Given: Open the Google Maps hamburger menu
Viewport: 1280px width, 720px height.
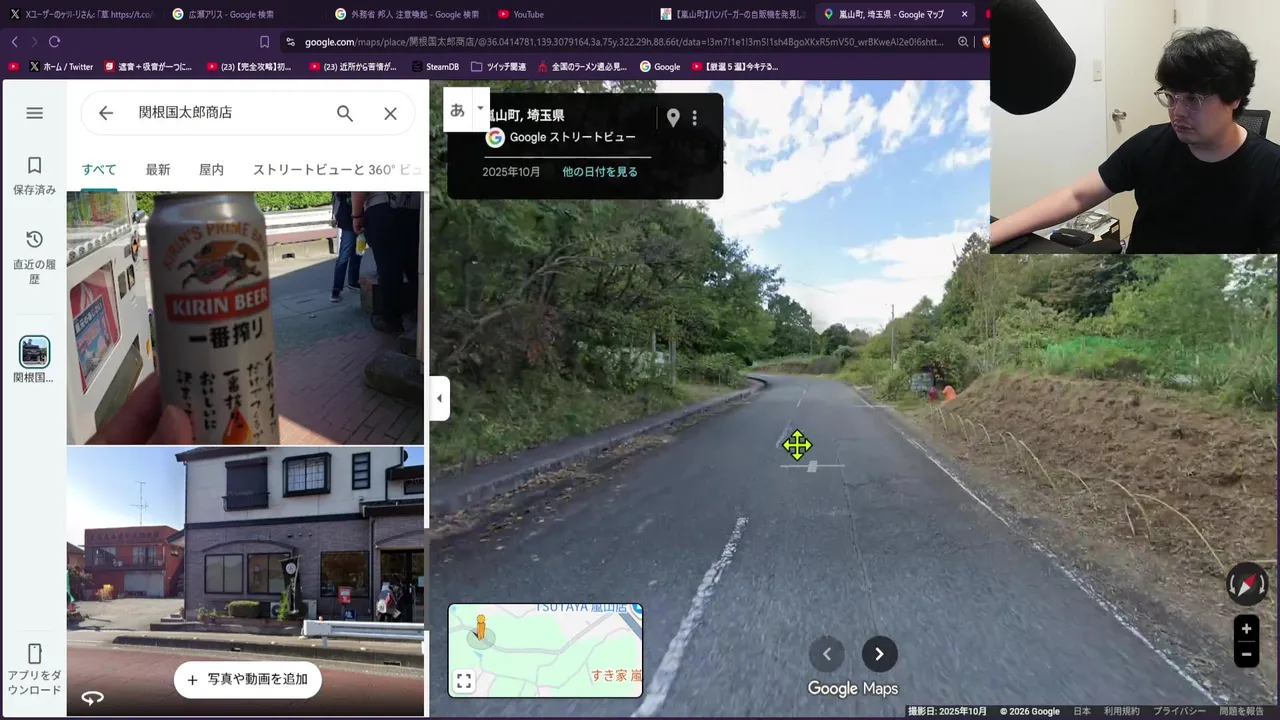Looking at the screenshot, I should point(35,113).
